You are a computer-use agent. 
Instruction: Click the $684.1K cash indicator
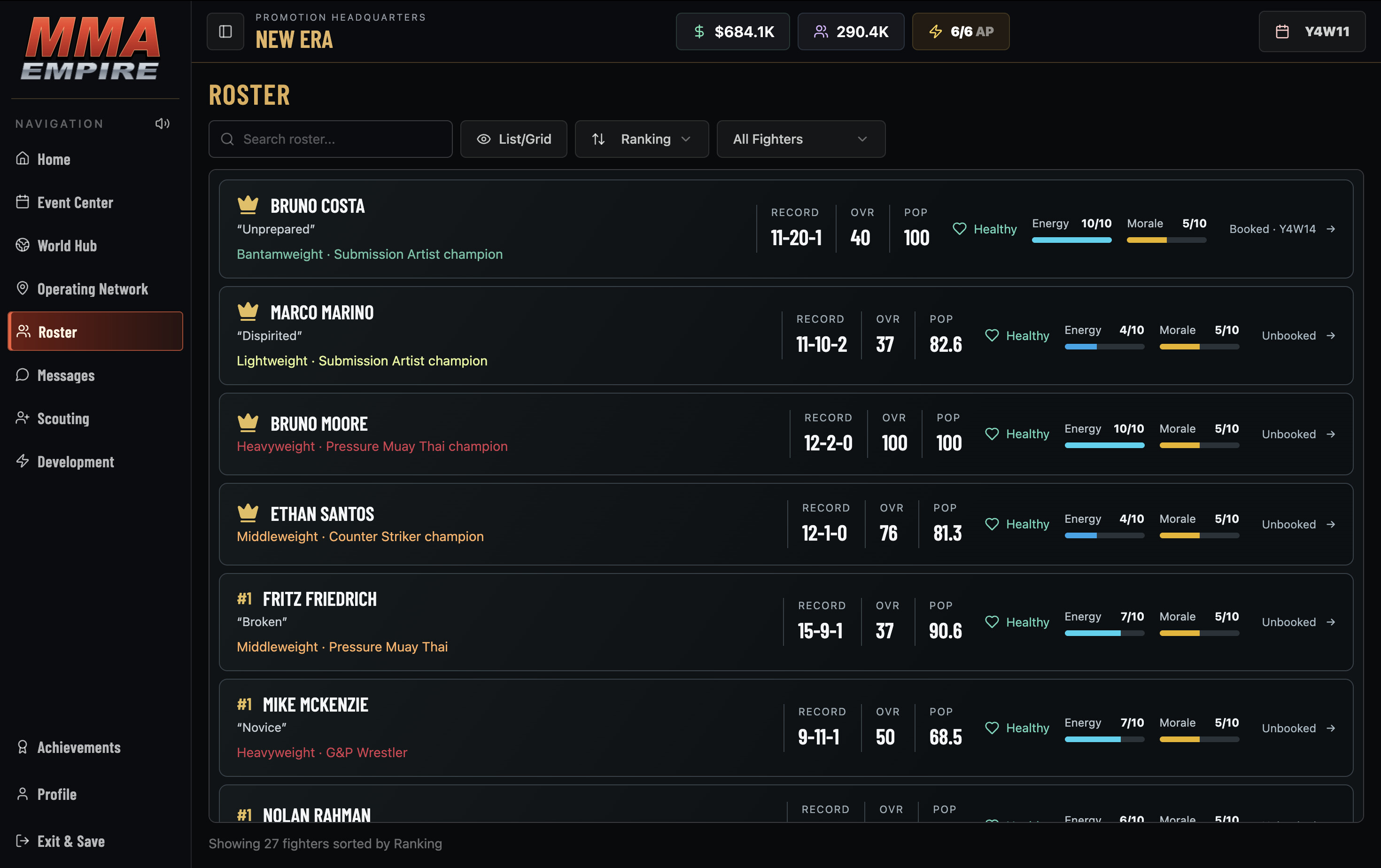733,31
